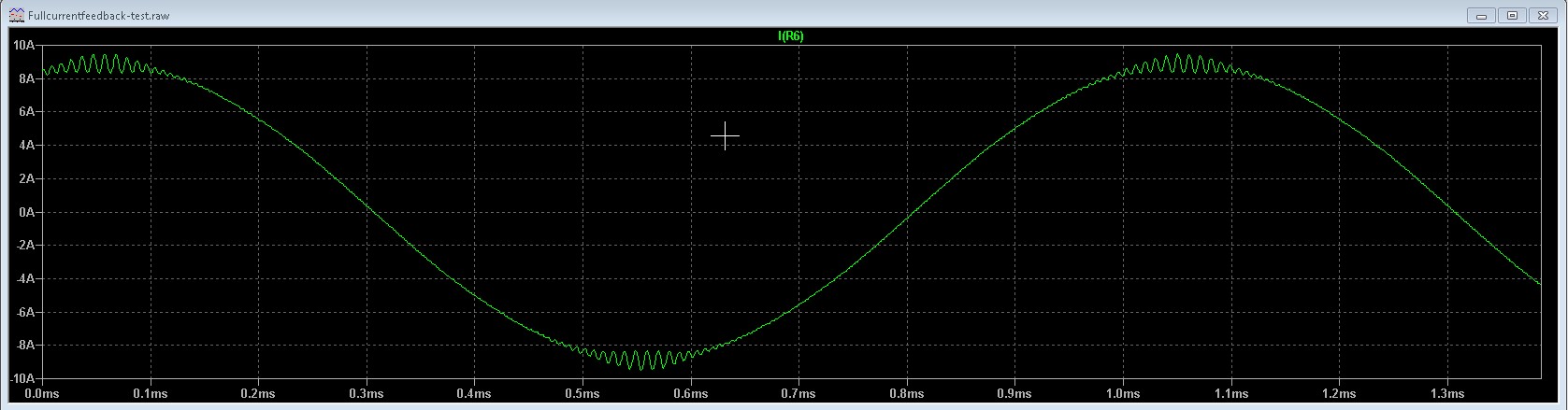Image resolution: width=1568 pixels, height=410 pixels.
Task: Click the -6A vertical axis label
Action: point(25,312)
